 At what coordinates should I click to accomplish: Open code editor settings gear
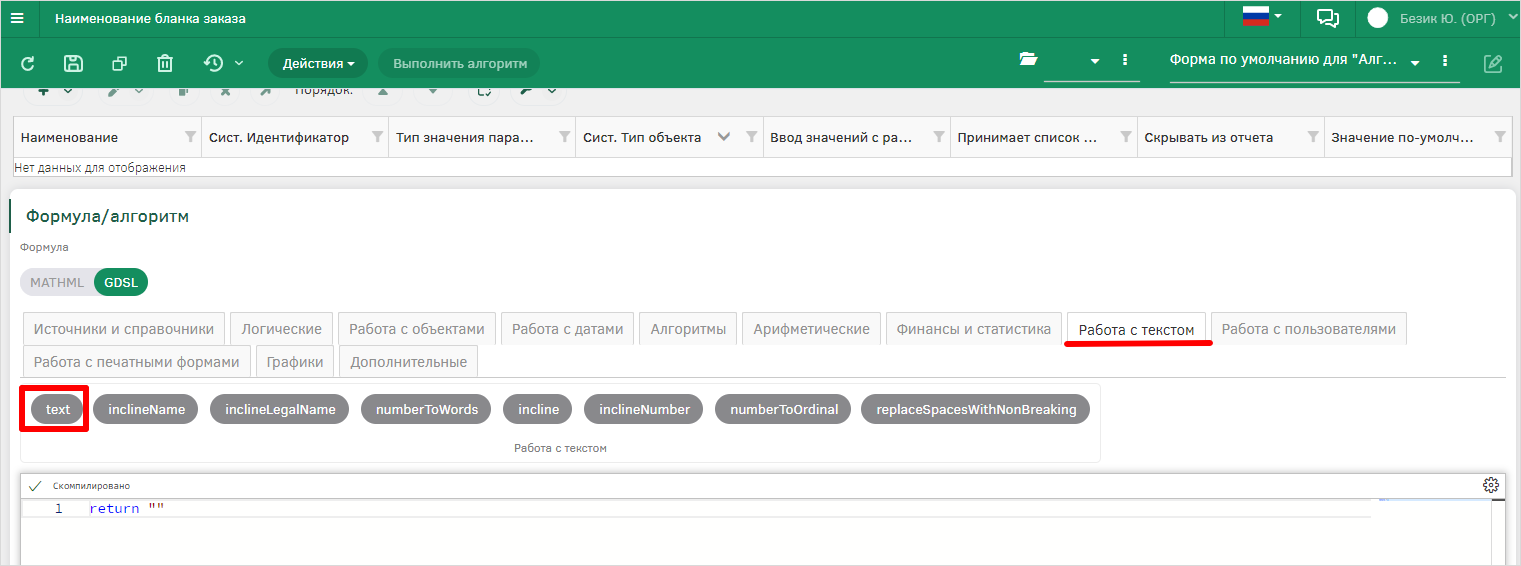tap(1491, 485)
